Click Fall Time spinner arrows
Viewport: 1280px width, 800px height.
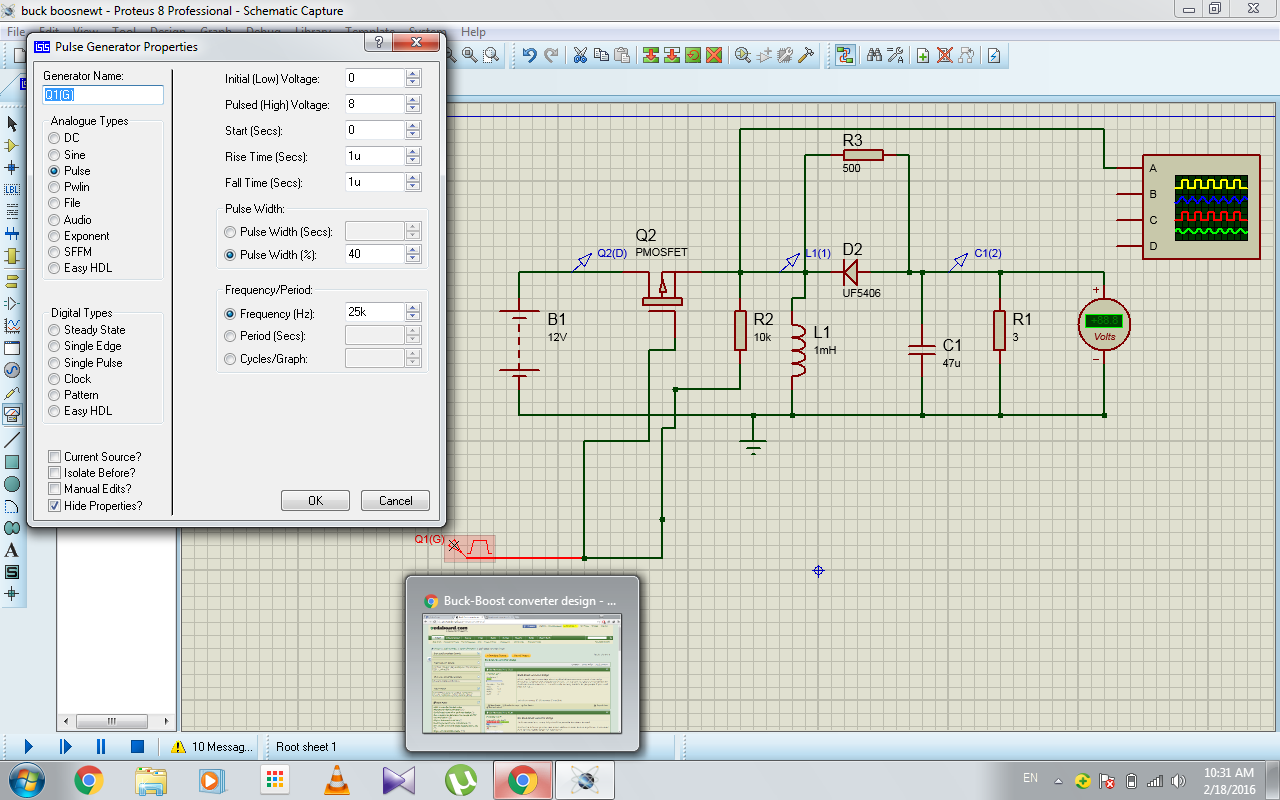(413, 182)
